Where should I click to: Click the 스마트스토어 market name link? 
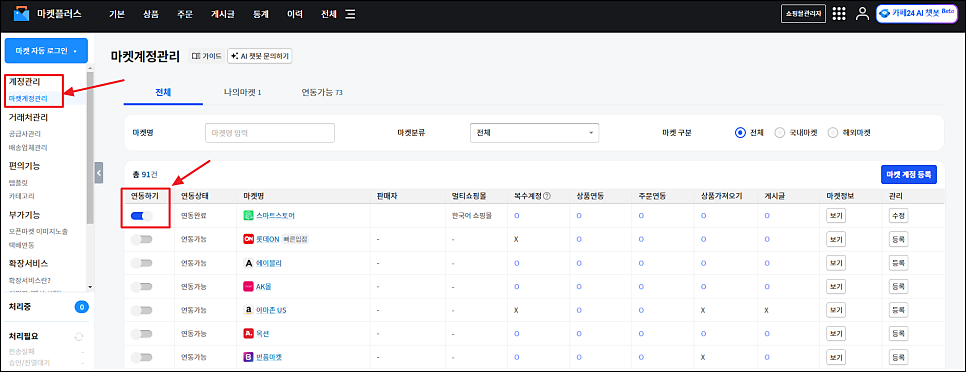(276, 216)
